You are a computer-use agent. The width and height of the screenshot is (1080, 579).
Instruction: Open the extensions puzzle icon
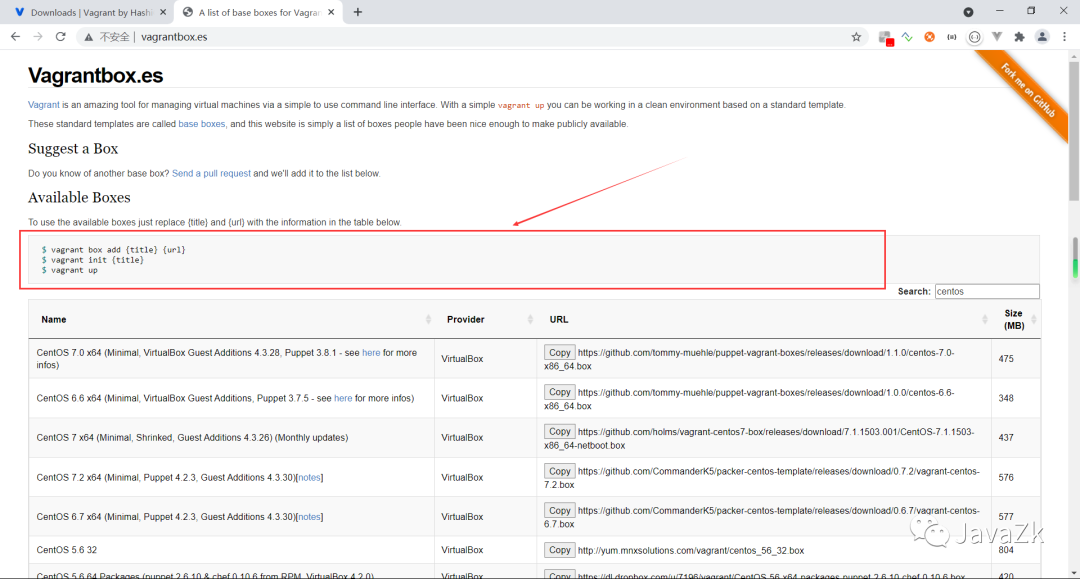pyautogui.click(x=1019, y=37)
